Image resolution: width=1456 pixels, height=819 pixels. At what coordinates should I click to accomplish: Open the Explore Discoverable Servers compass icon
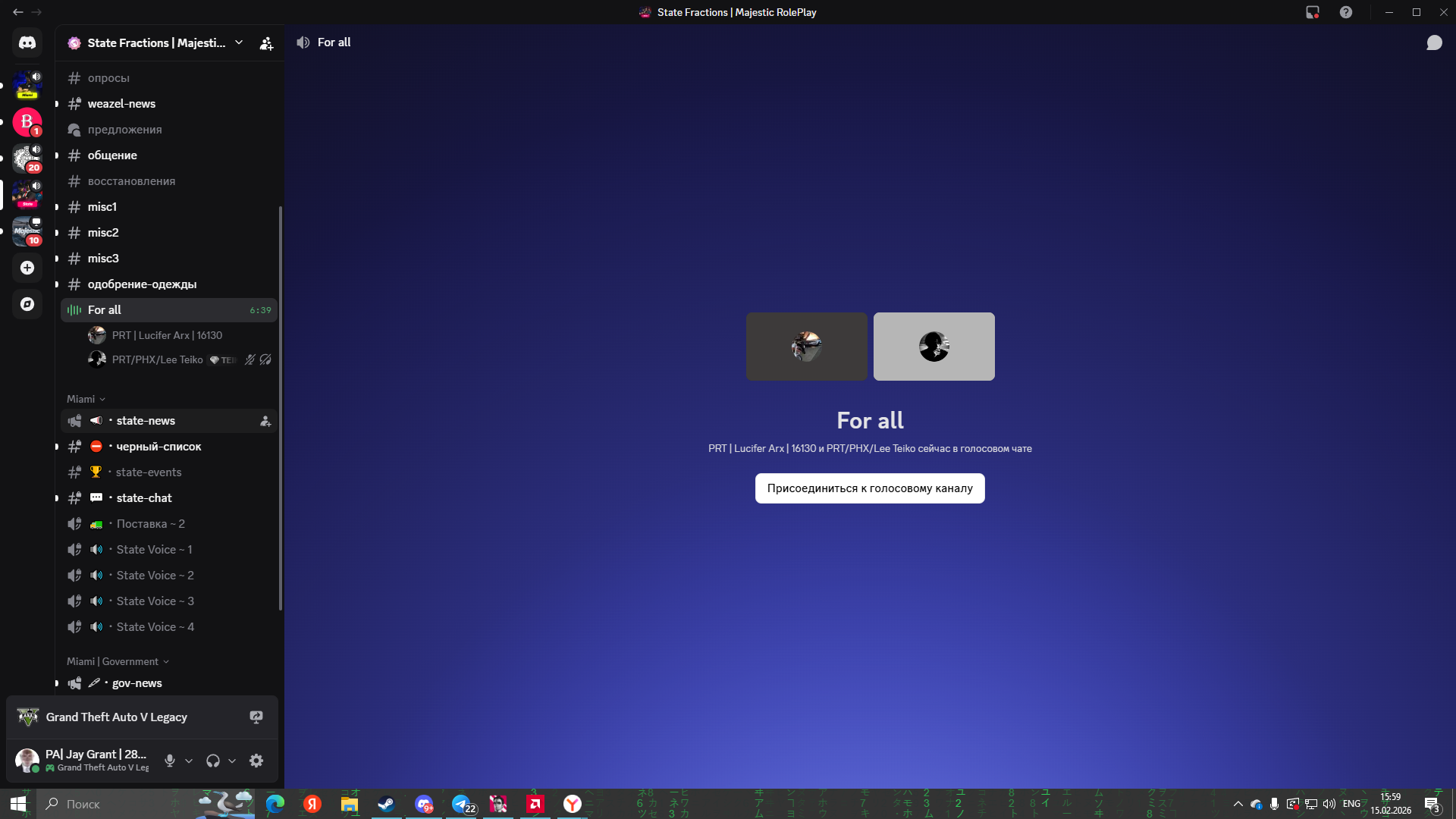[x=27, y=304]
